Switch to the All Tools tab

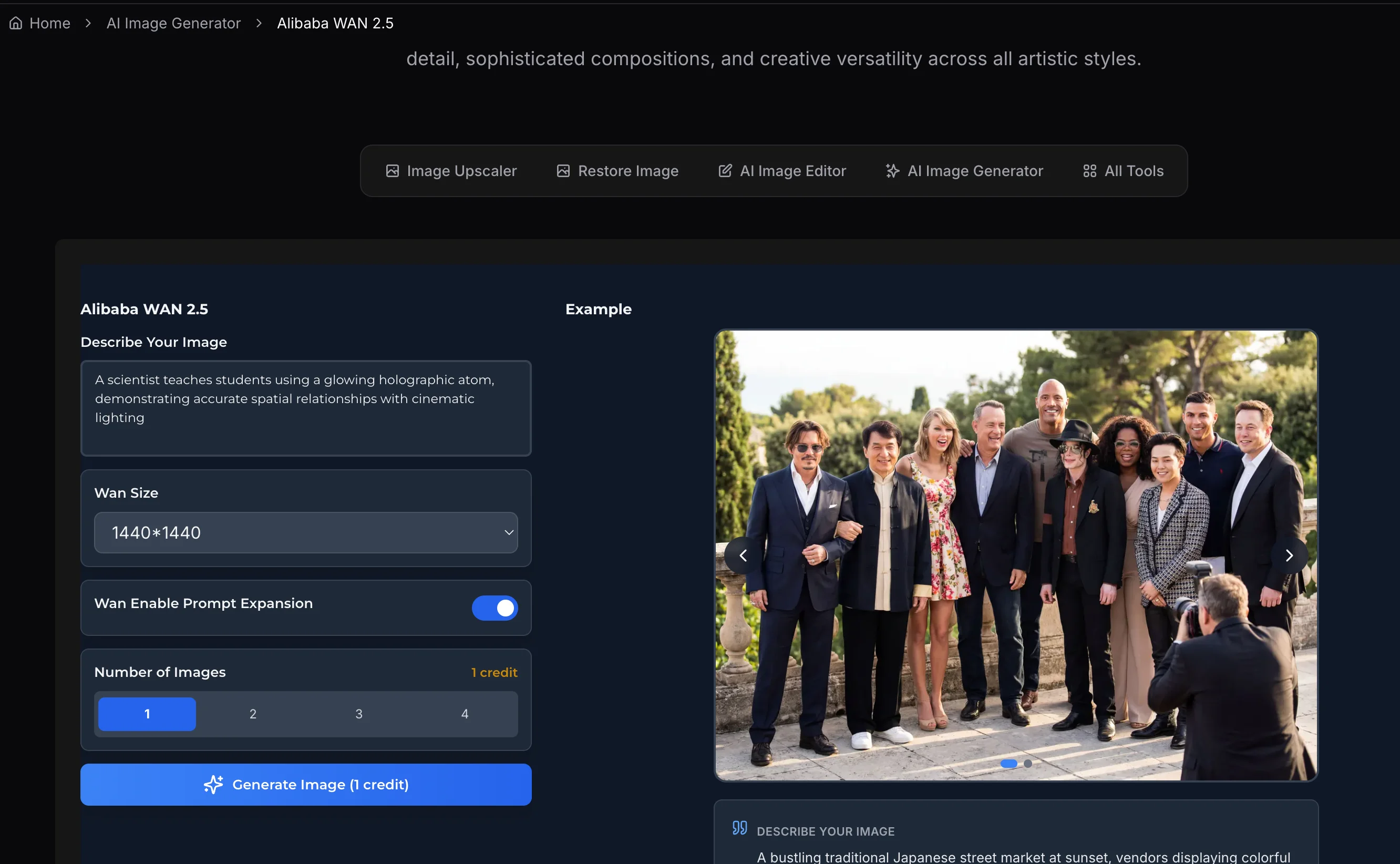pos(1134,171)
